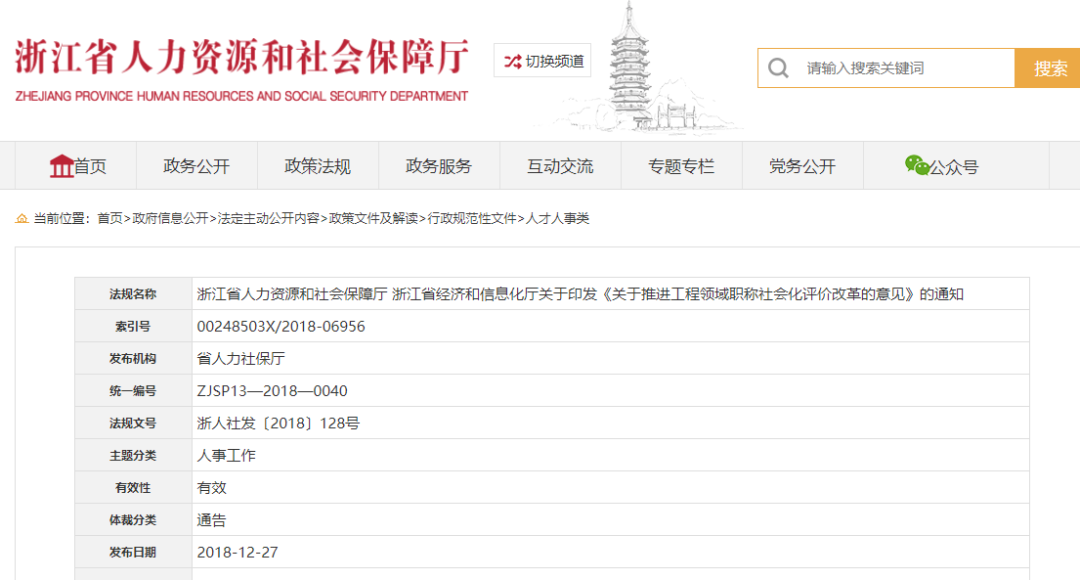
Task: Go to 行政规范性文件 breadcrumb link
Action: tap(472, 218)
